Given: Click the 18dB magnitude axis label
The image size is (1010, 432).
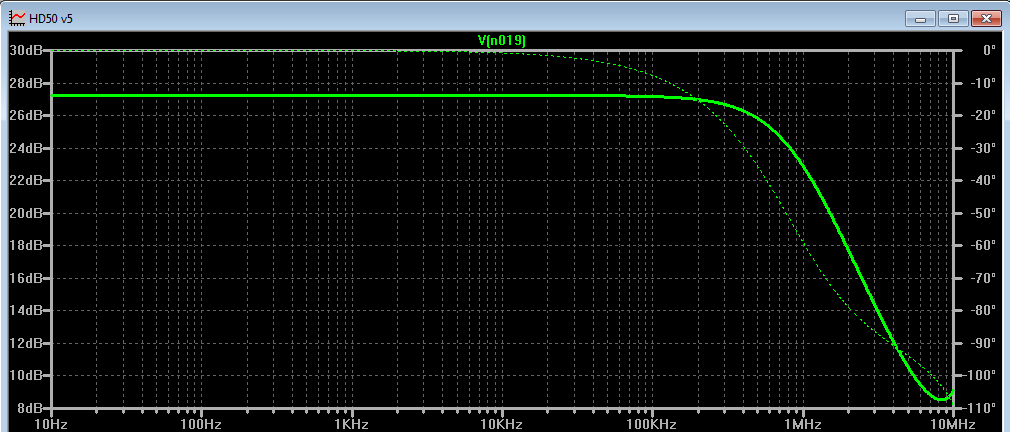Looking at the screenshot, I should click(25, 245).
